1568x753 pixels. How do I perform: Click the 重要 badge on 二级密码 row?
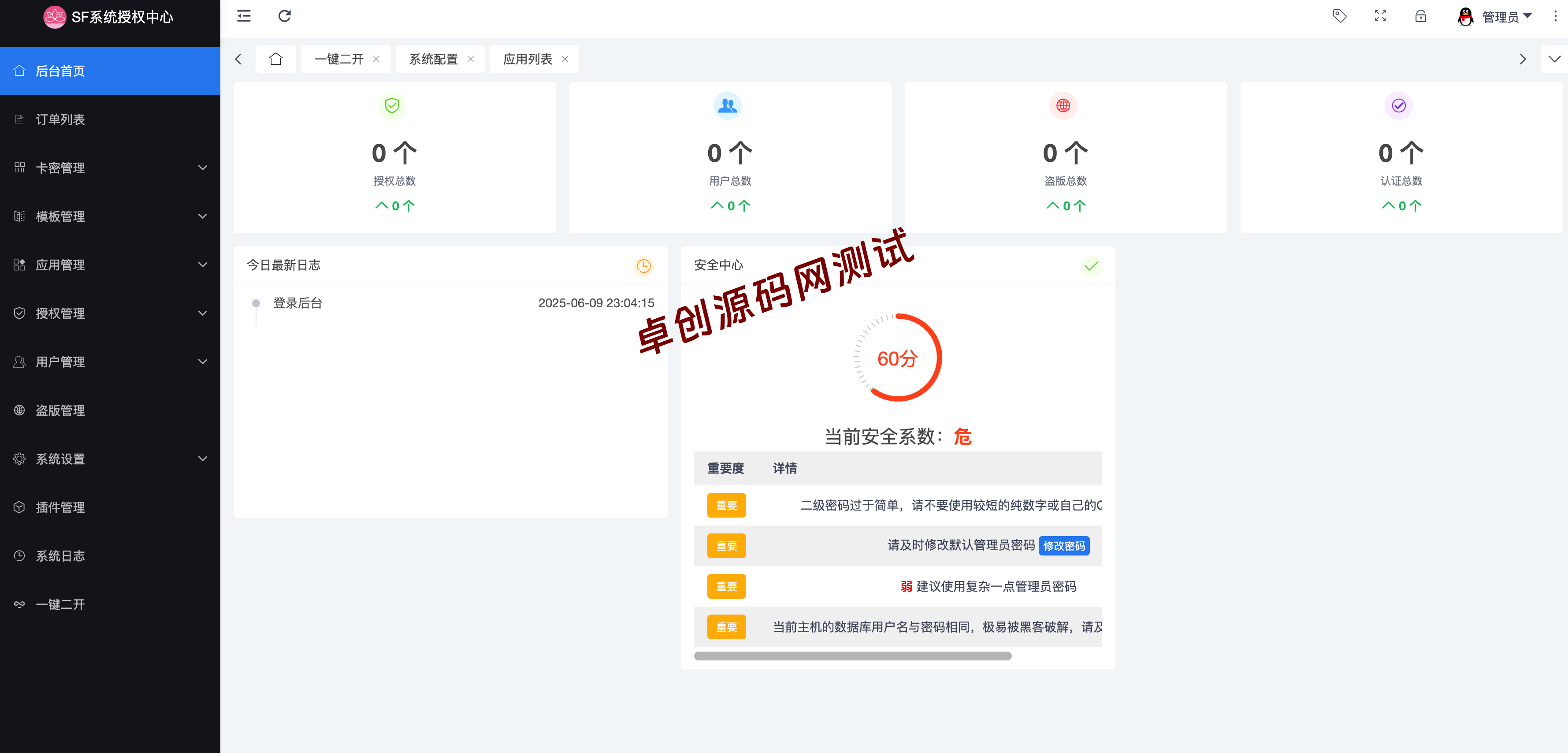pyautogui.click(x=726, y=505)
